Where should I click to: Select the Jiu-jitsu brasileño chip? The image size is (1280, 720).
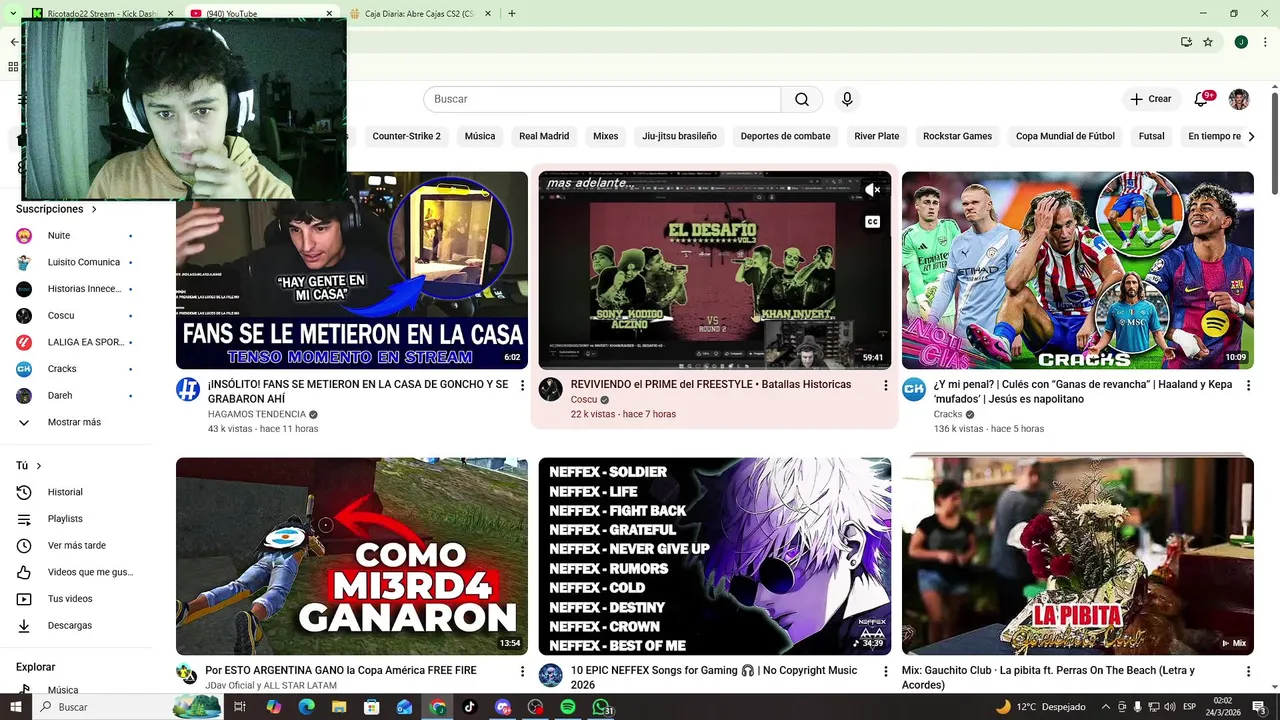pos(679,136)
